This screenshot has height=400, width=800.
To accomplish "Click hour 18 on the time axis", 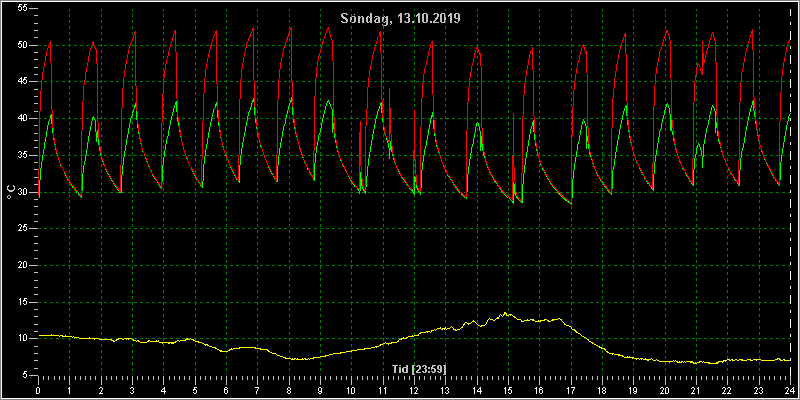I will [602, 391].
